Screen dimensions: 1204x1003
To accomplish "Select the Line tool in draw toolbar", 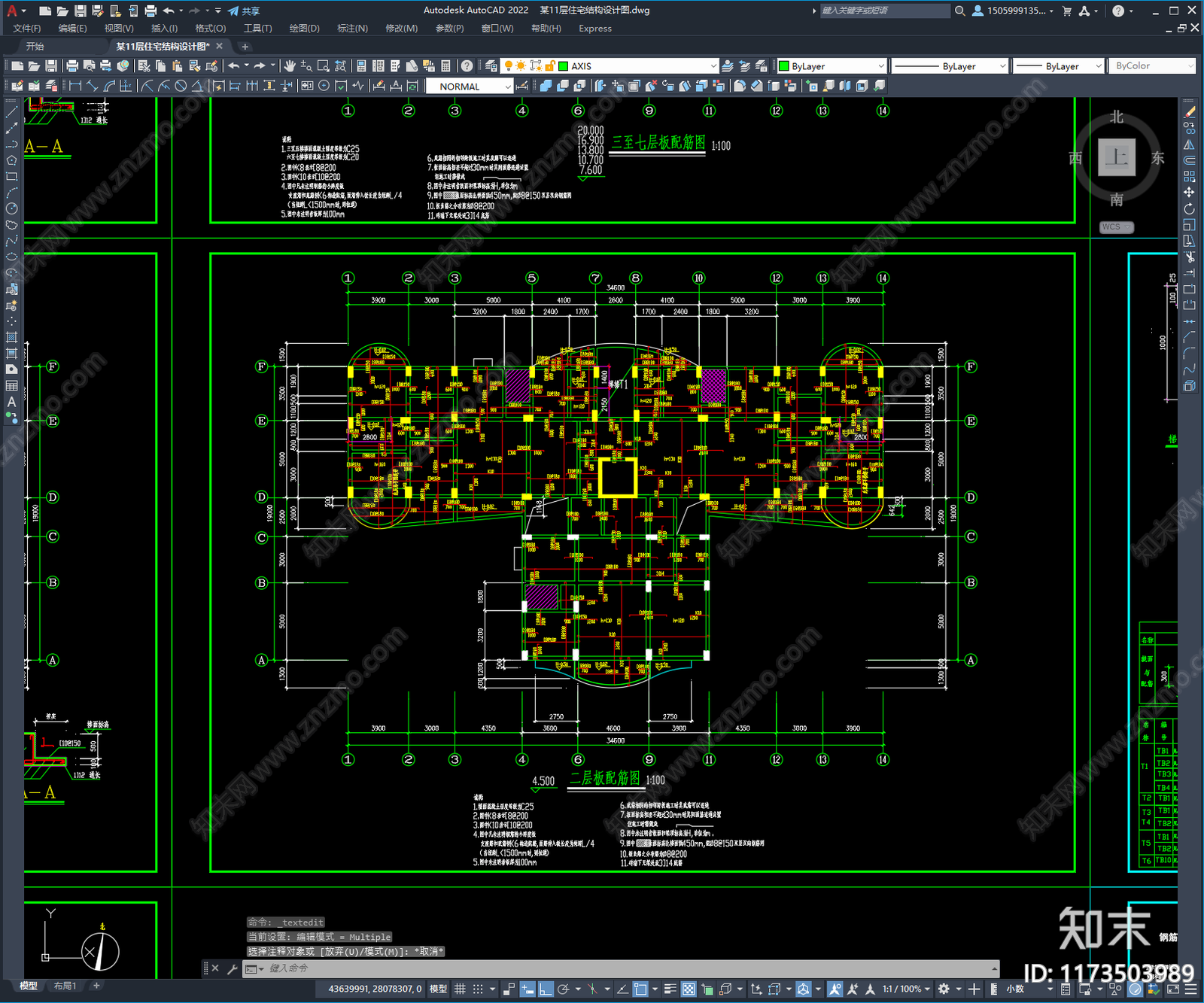I will tap(11, 111).
